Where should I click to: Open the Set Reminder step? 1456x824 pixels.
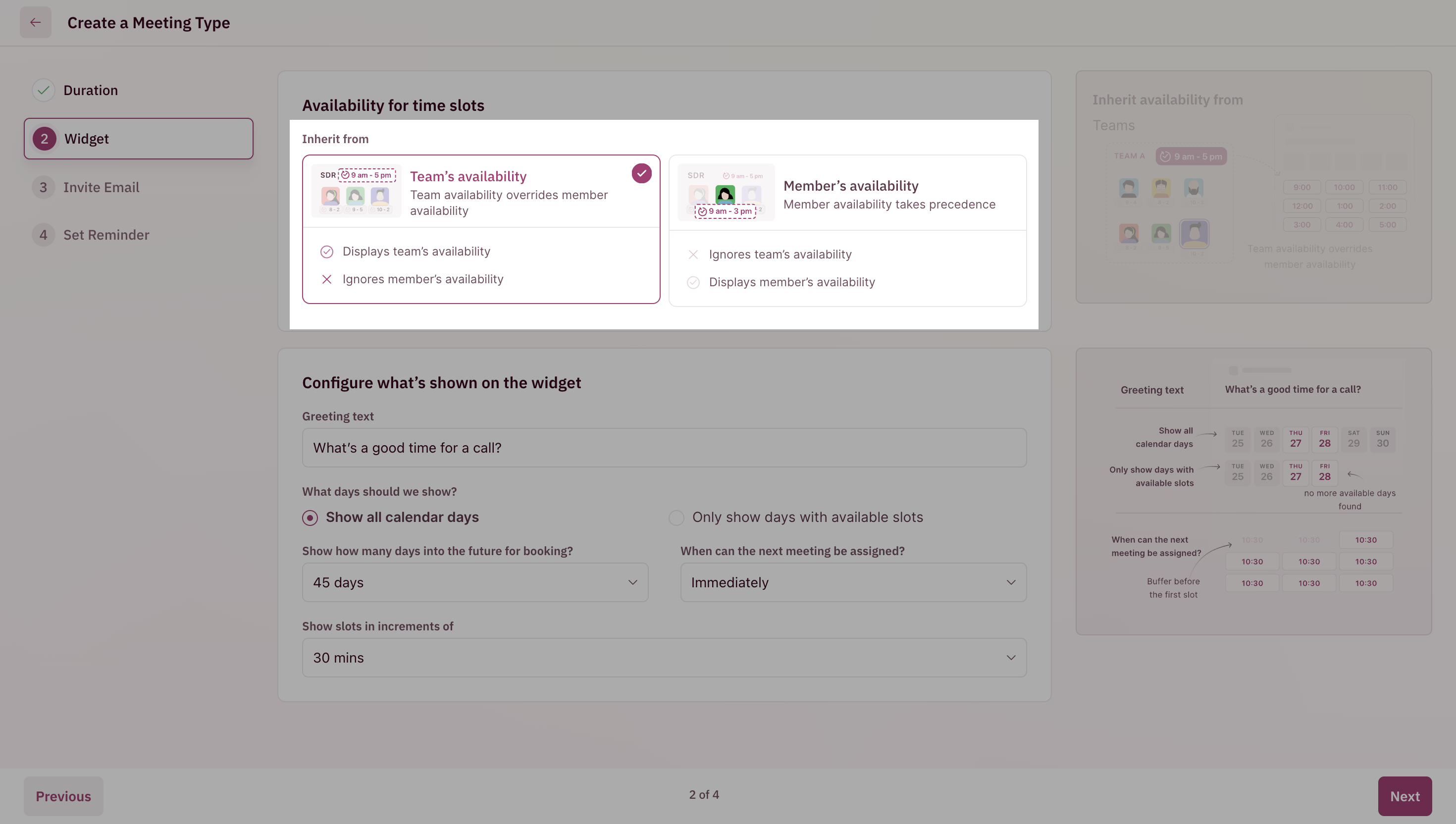click(106, 235)
